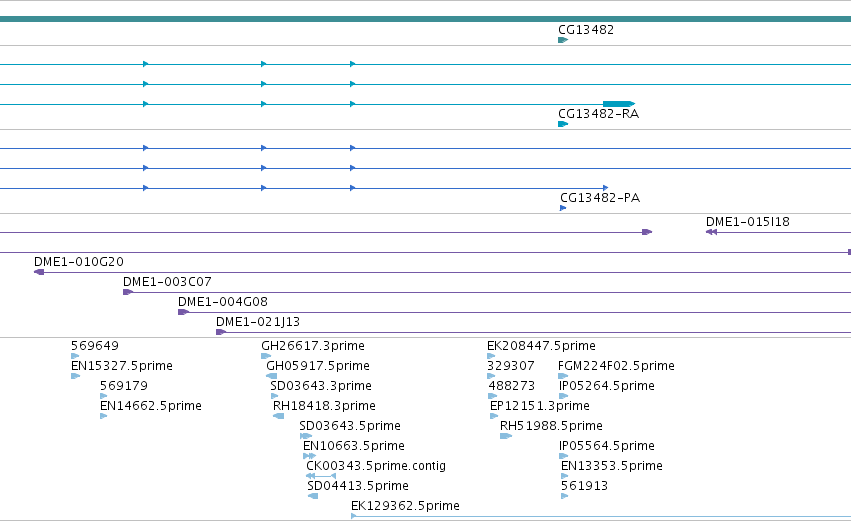Viewport: 851px width, 521px height.
Task: Select the small CG13482-PA arrow glyph
Action: [563, 208]
